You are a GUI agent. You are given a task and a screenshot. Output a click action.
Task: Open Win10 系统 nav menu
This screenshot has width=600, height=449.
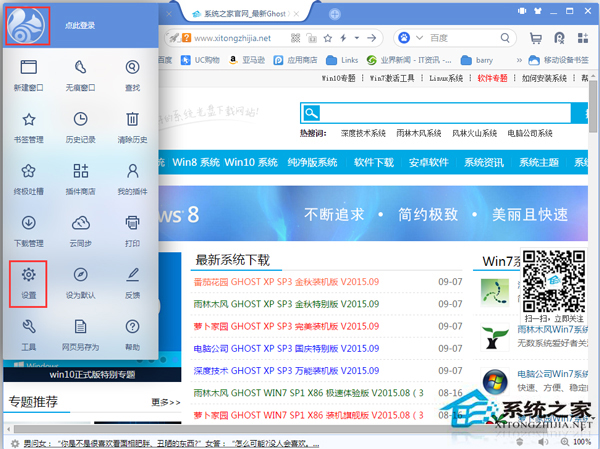point(251,162)
